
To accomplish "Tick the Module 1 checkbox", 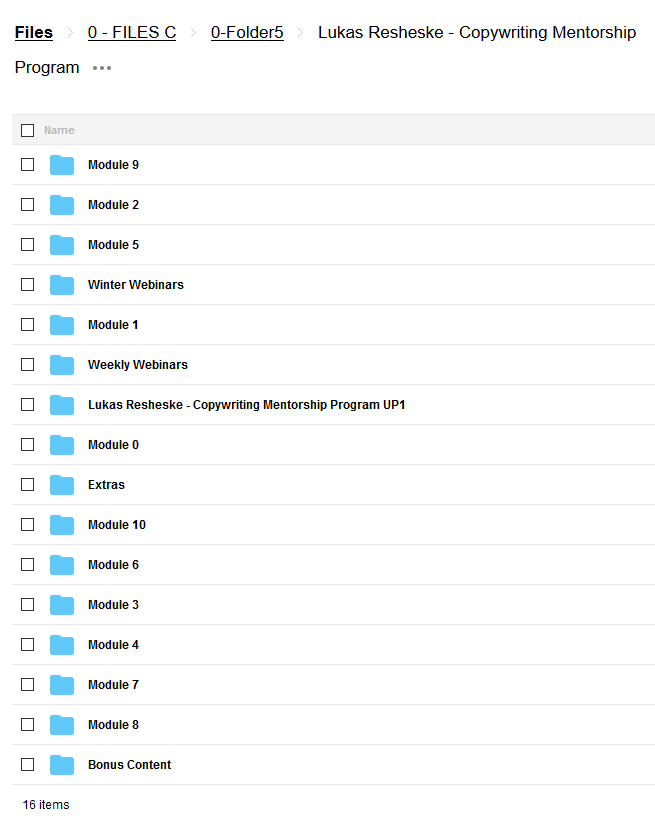I will [x=28, y=325].
